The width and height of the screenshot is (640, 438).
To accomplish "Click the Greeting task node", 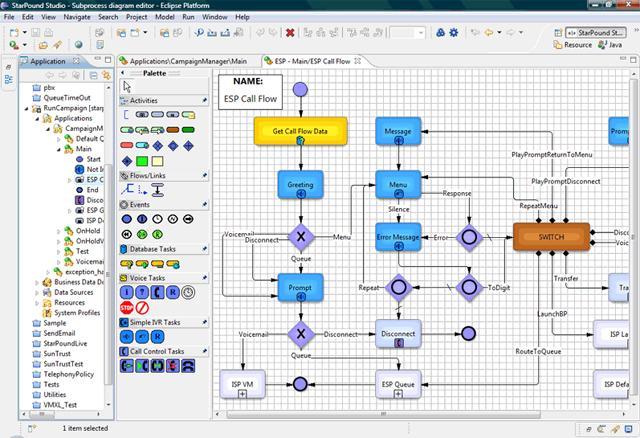I will (x=300, y=185).
